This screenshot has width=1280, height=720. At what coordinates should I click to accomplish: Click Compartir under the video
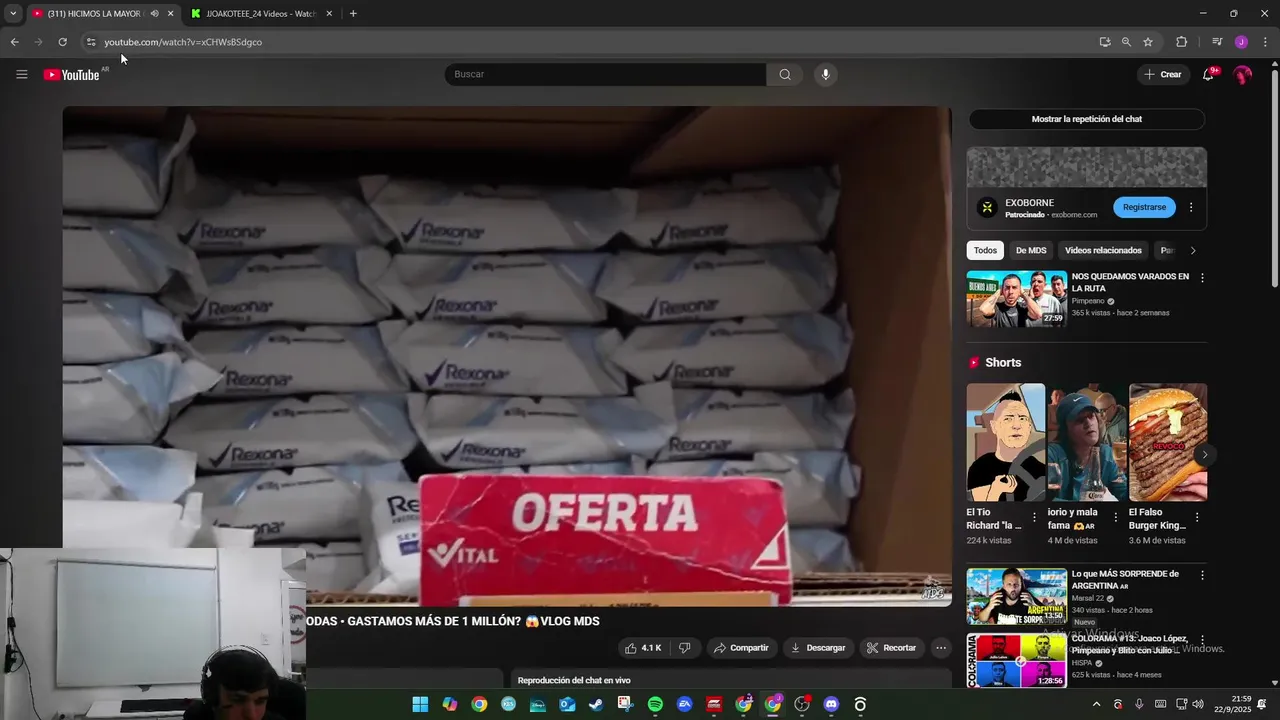[741, 648]
